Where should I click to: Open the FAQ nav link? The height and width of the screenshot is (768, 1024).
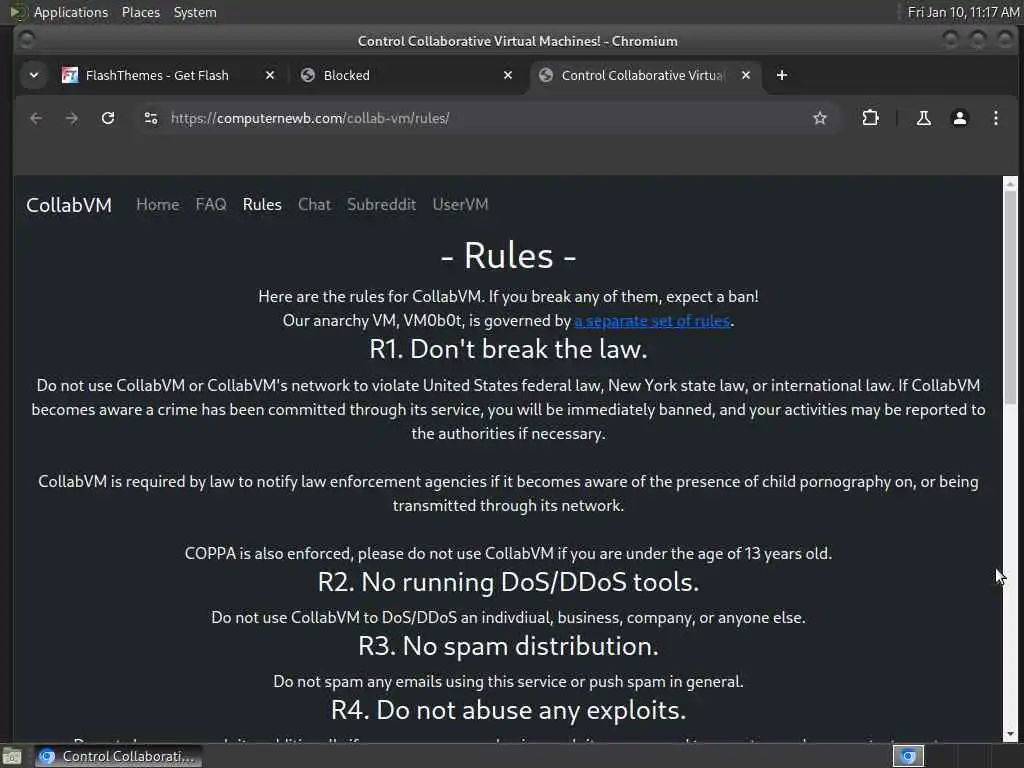[x=211, y=204]
